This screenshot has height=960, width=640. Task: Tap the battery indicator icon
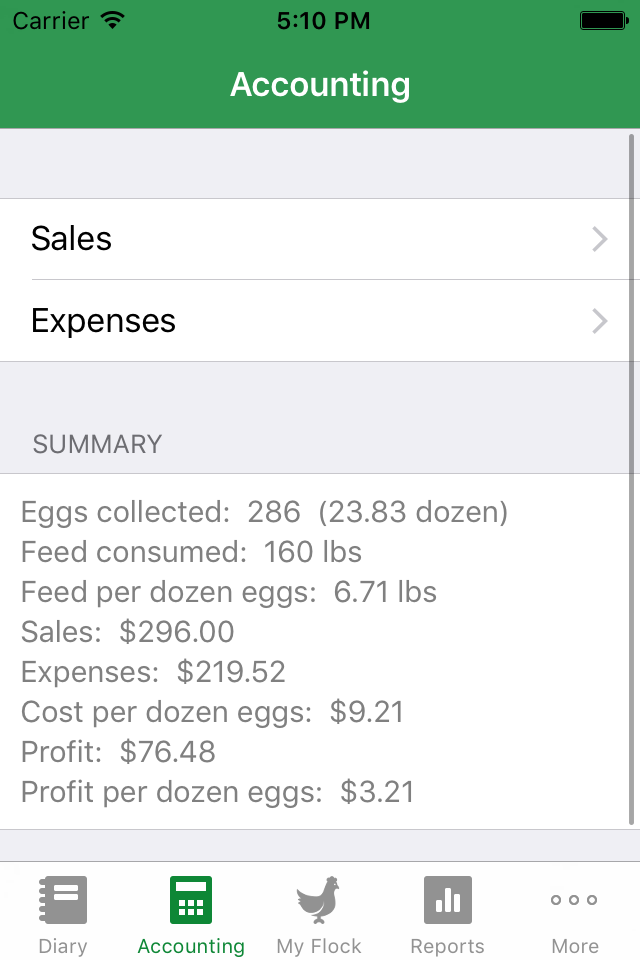(x=604, y=20)
